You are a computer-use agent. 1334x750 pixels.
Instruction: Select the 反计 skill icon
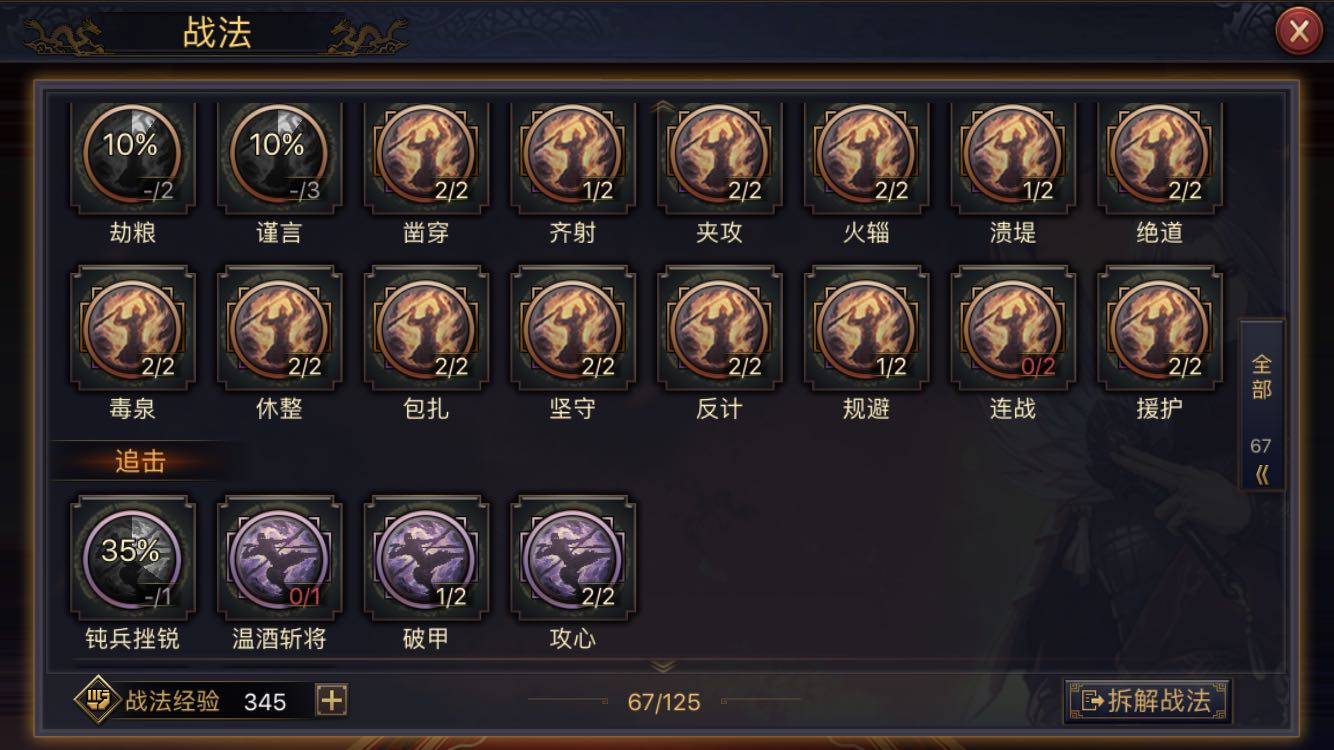[720, 327]
